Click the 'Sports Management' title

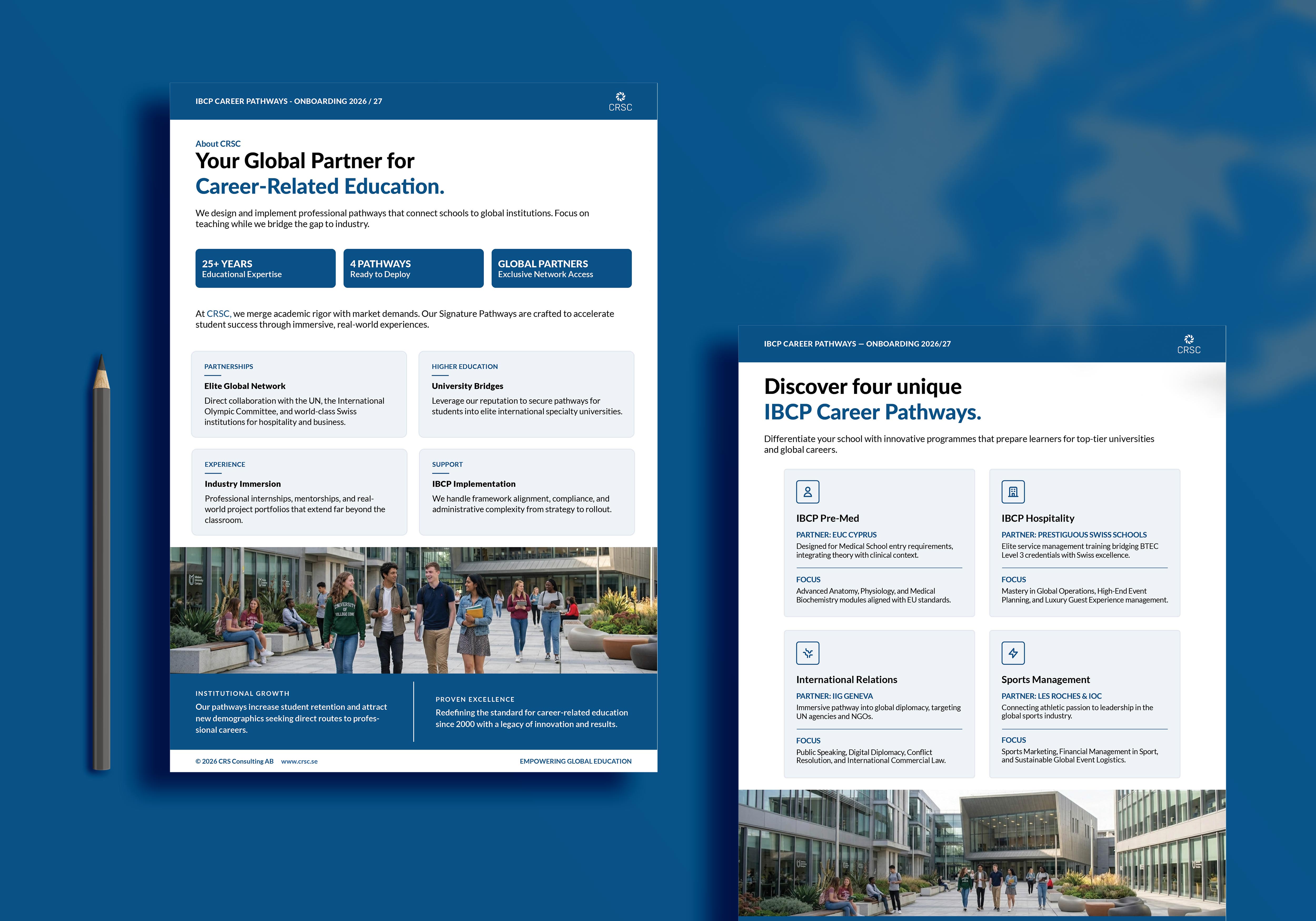(1045, 680)
